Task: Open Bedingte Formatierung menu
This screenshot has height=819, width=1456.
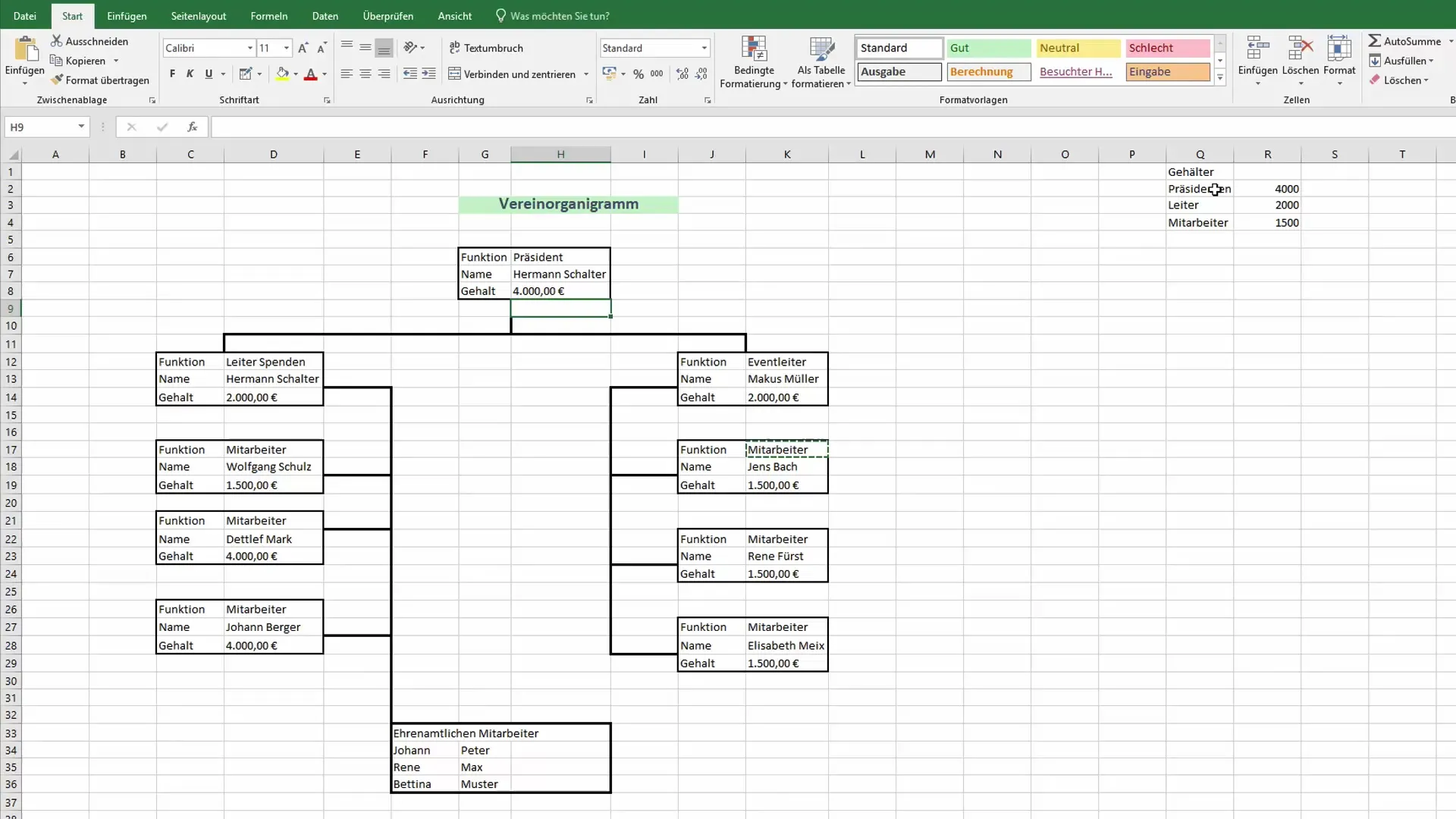Action: (x=754, y=62)
